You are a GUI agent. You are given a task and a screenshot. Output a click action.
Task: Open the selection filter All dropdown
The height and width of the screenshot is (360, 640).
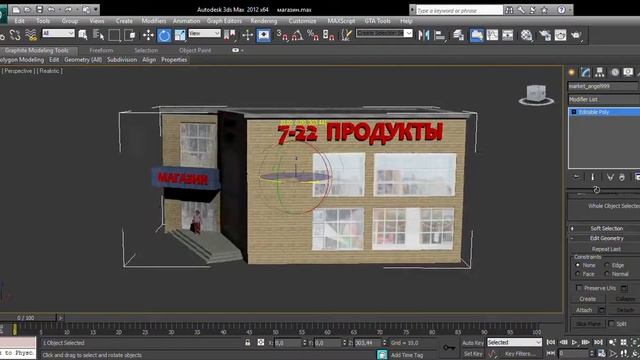(58, 33)
